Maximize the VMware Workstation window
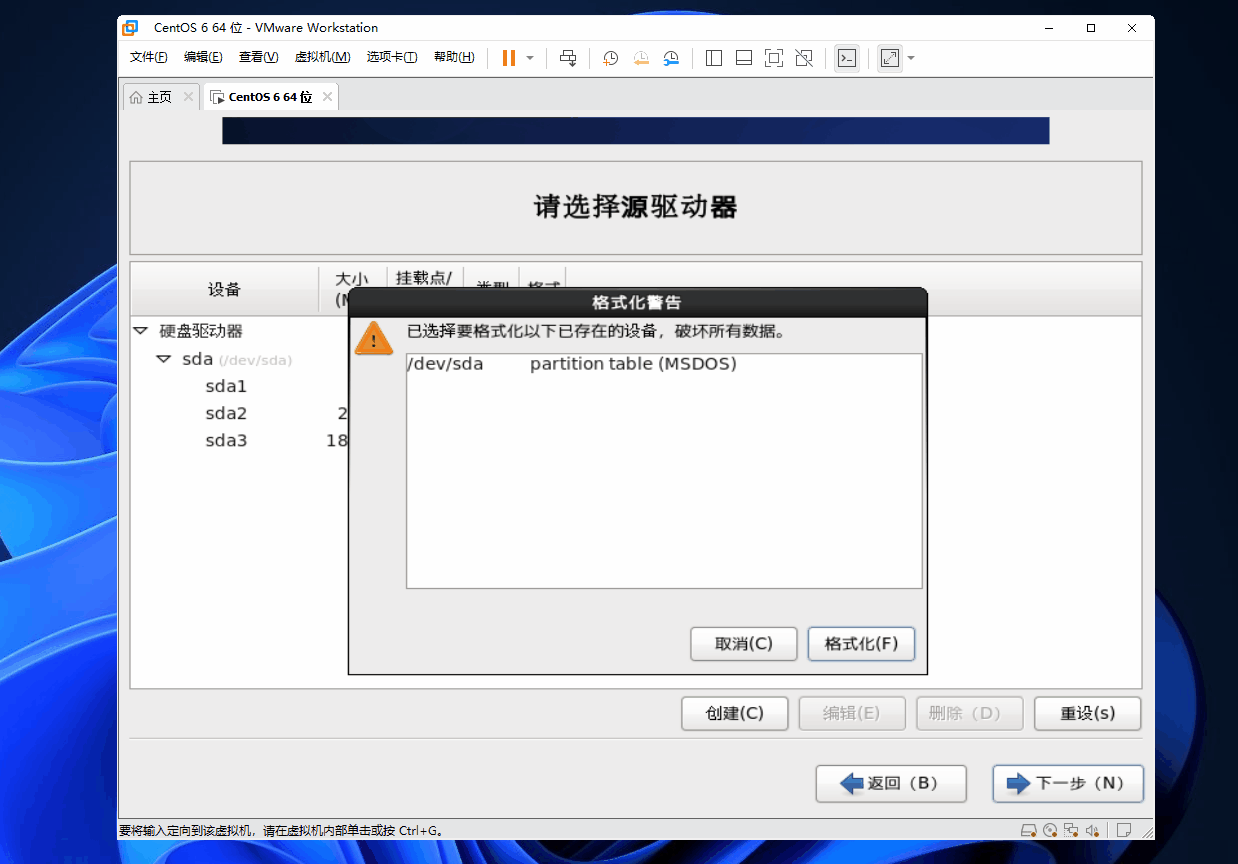The height and width of the screenshot is (864, 1238). pos(1091,28)
